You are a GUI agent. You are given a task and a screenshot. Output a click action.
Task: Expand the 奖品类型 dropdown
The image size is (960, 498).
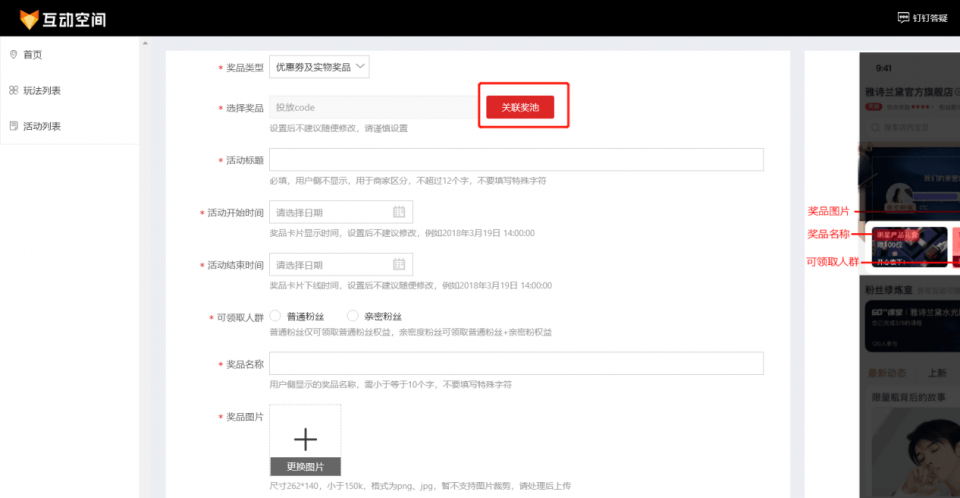point(319,67)
